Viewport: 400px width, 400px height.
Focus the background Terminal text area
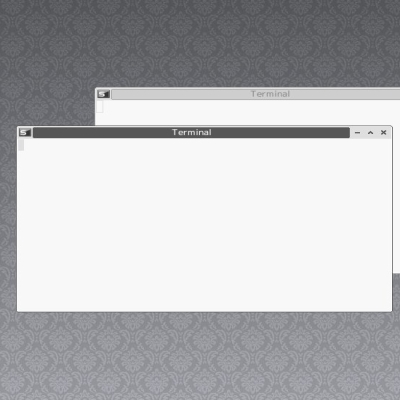pyautogui.click(x=247, y=113)
